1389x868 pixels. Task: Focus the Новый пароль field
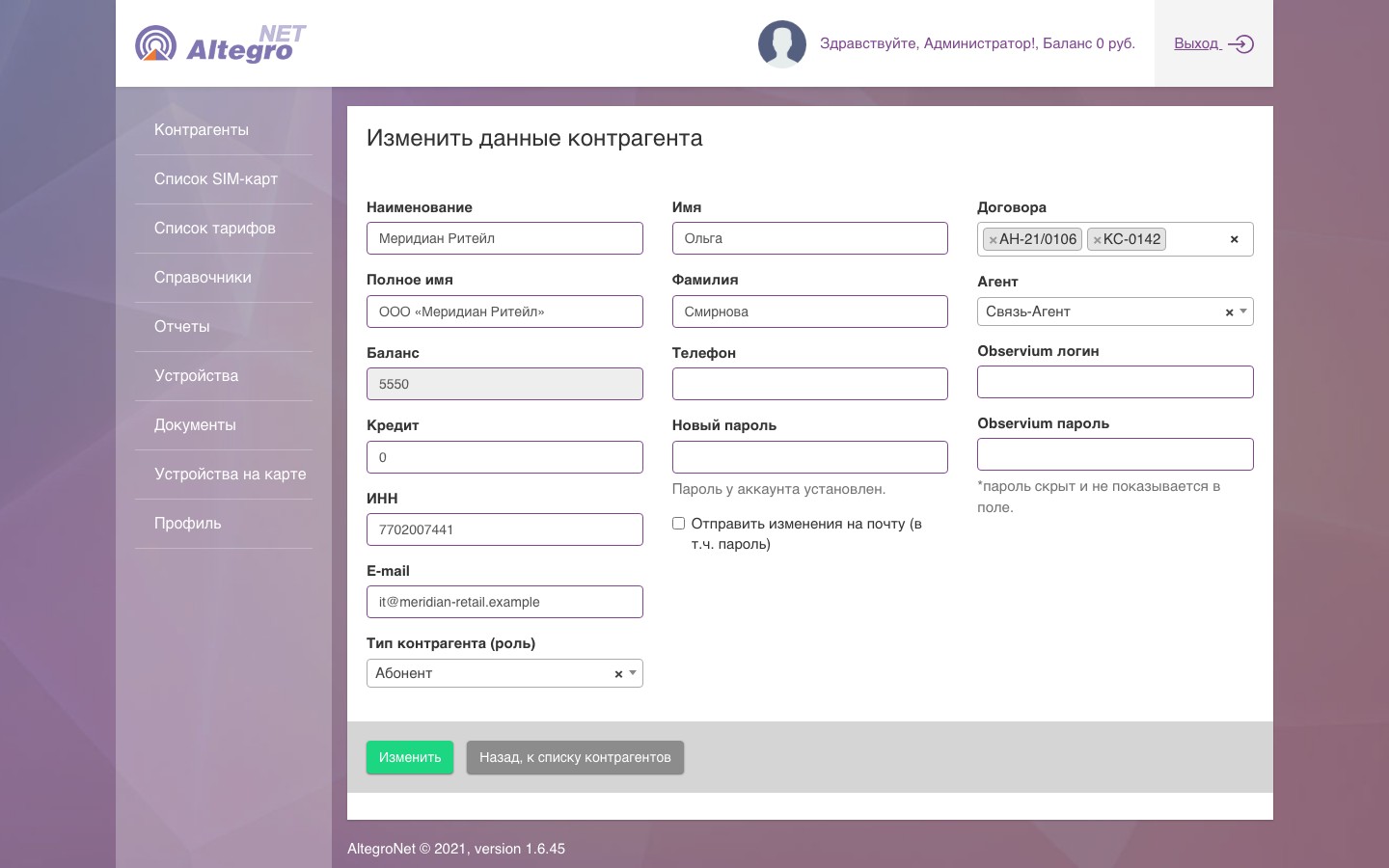[x=810, y=457]
